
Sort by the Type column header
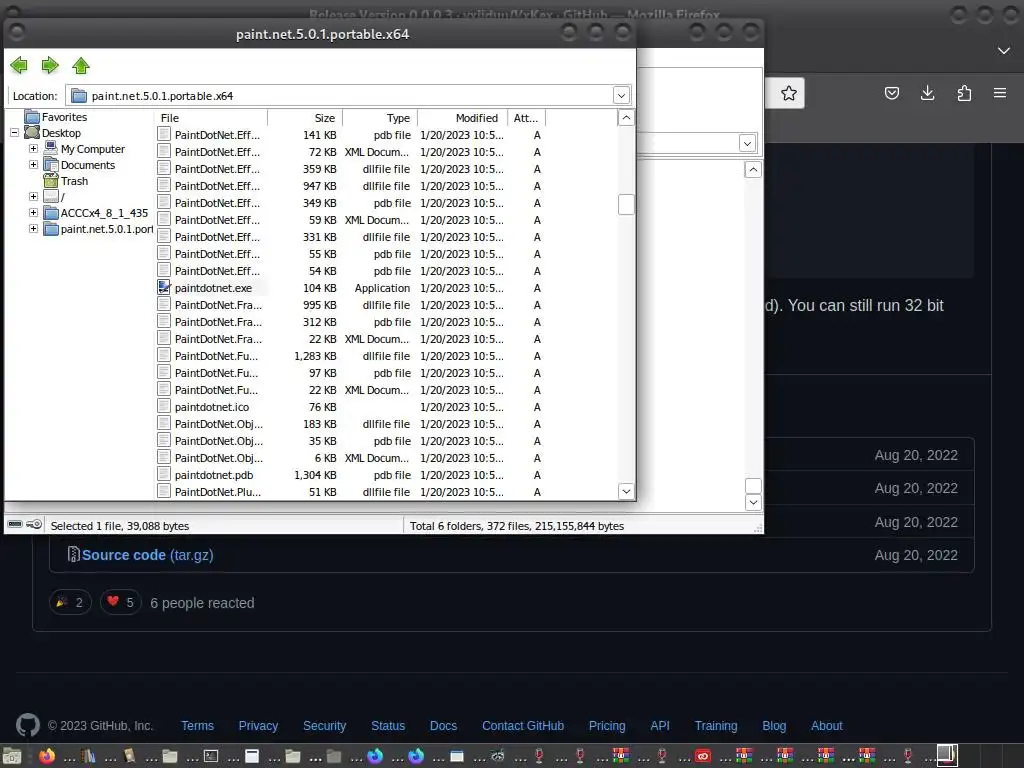(380, 118)
